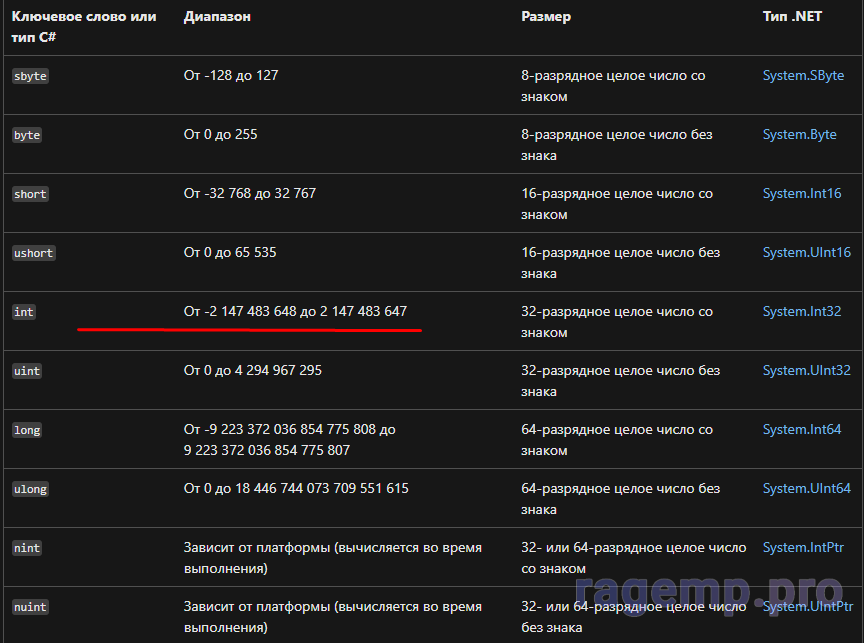Click the nint keyword code tag
The height and width of the screenshot is (643, 864).
pos(27,549)
